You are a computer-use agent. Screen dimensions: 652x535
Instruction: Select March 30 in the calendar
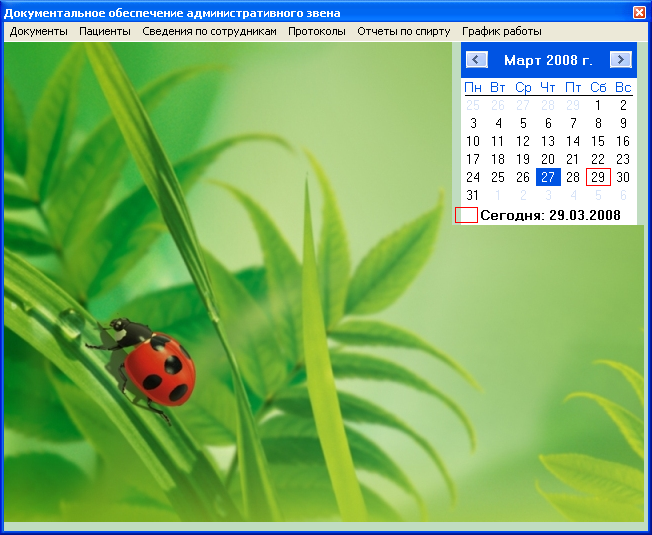623,177
